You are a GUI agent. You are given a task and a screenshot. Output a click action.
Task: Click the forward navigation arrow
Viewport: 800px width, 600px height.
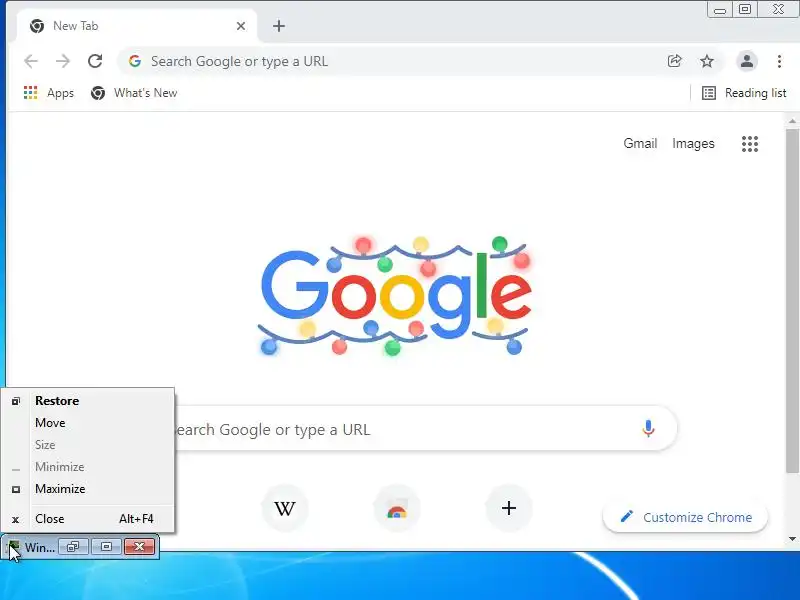63,61
